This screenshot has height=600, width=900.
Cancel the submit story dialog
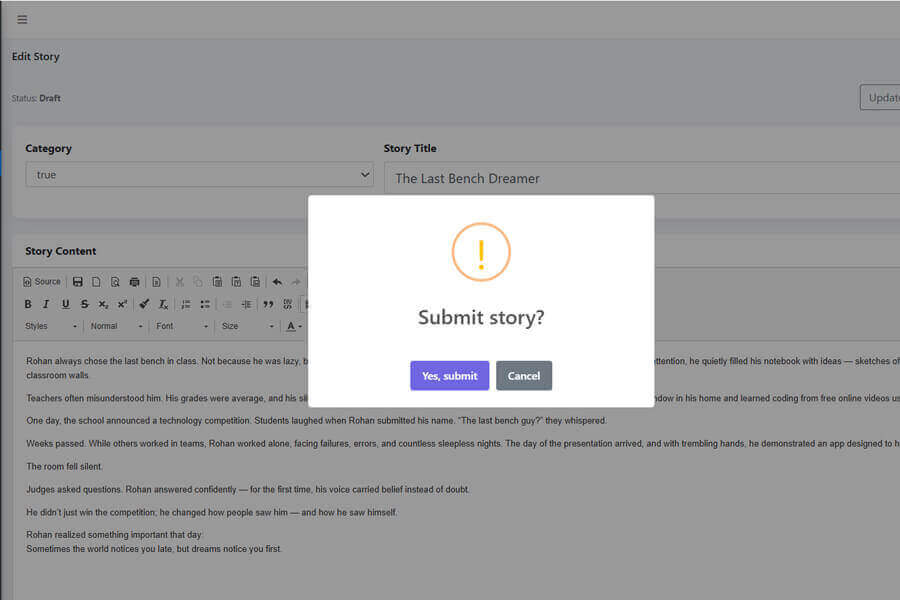click(524, 376)
